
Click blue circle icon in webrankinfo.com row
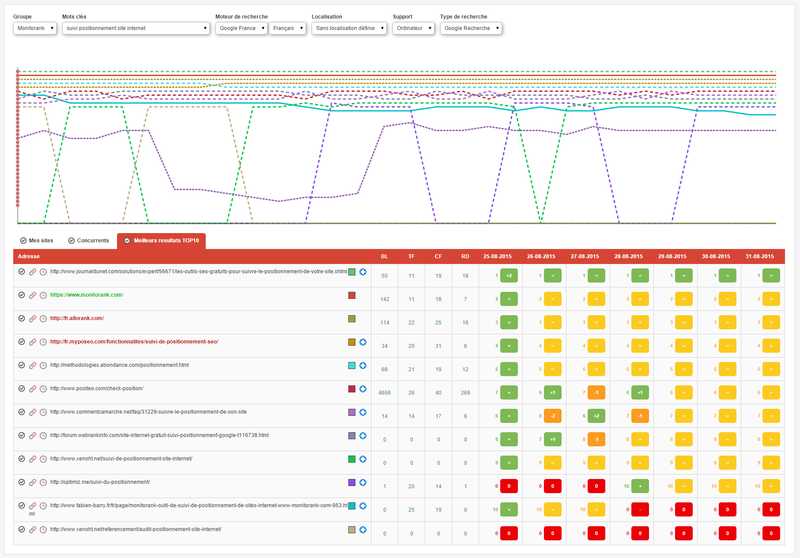[363, 436]
